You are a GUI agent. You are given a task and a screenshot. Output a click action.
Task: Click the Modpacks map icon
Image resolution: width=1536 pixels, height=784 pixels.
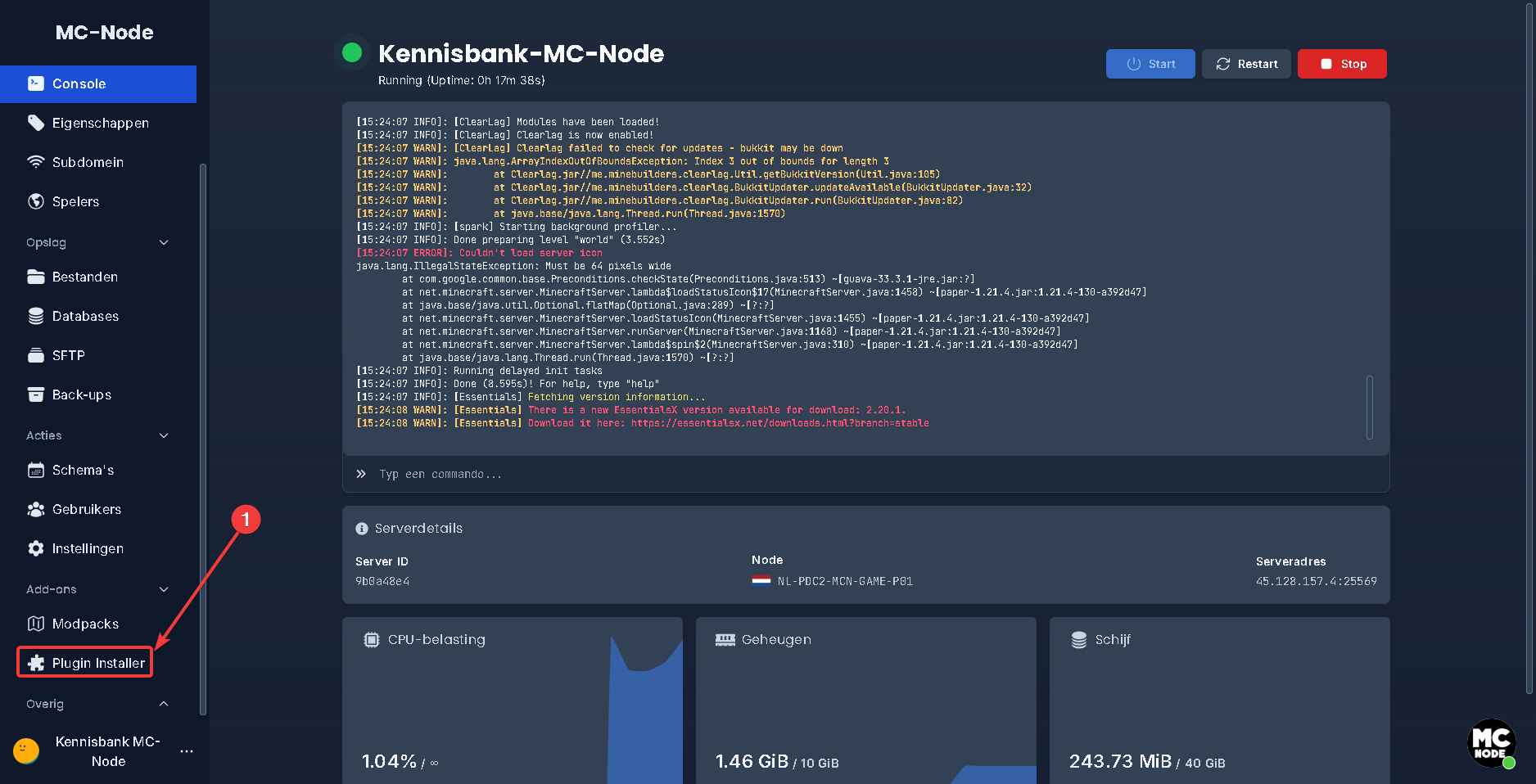coord(36,624)
